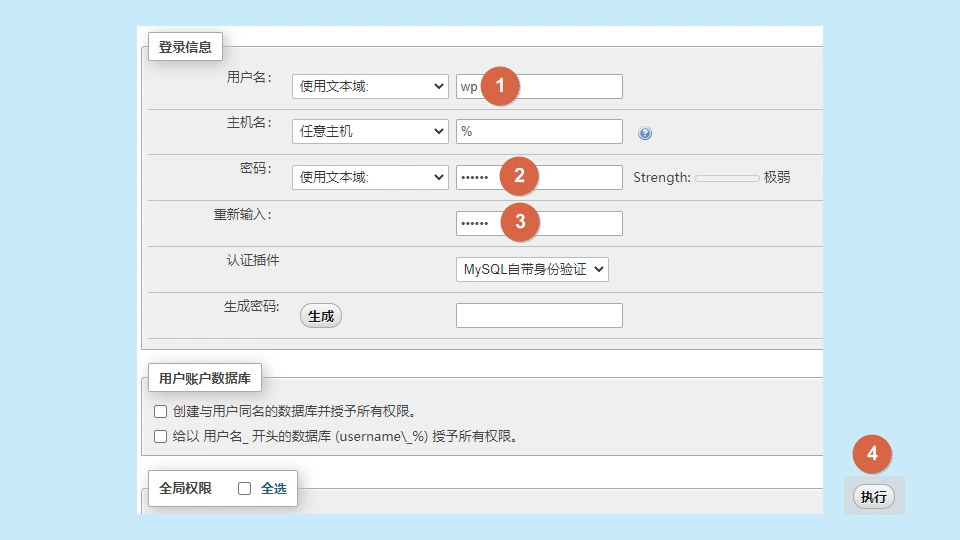The image size is (960, 540).
Task: Open the 用户名 使用文本域 dropdown
Action: pyautogui.click(x=370, y=86)
